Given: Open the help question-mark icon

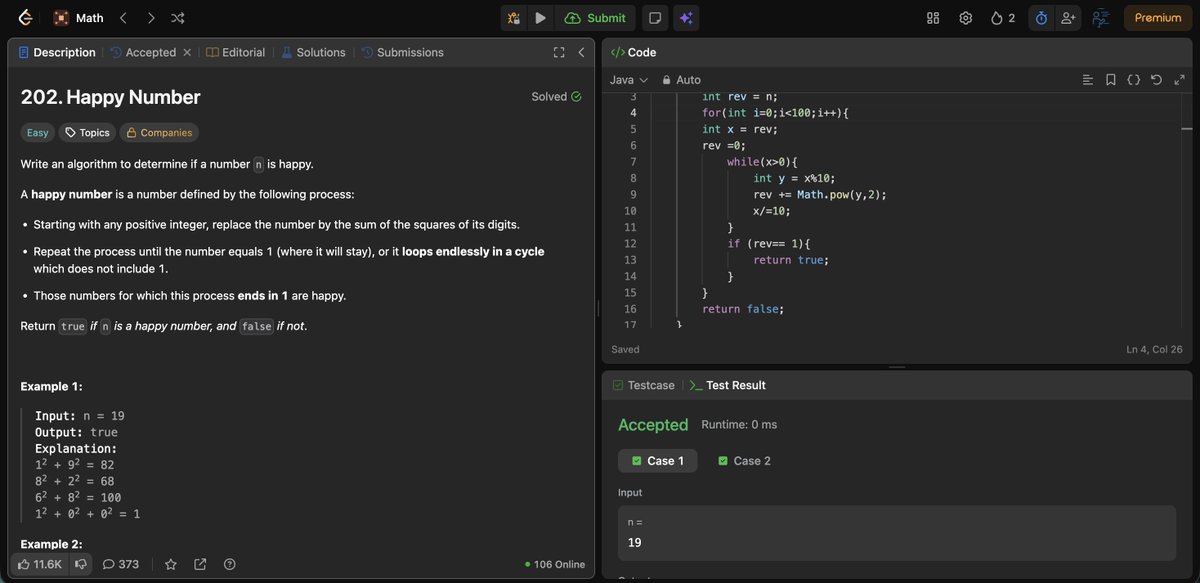Looking at the screenshot, I should [x=230, y=564].
